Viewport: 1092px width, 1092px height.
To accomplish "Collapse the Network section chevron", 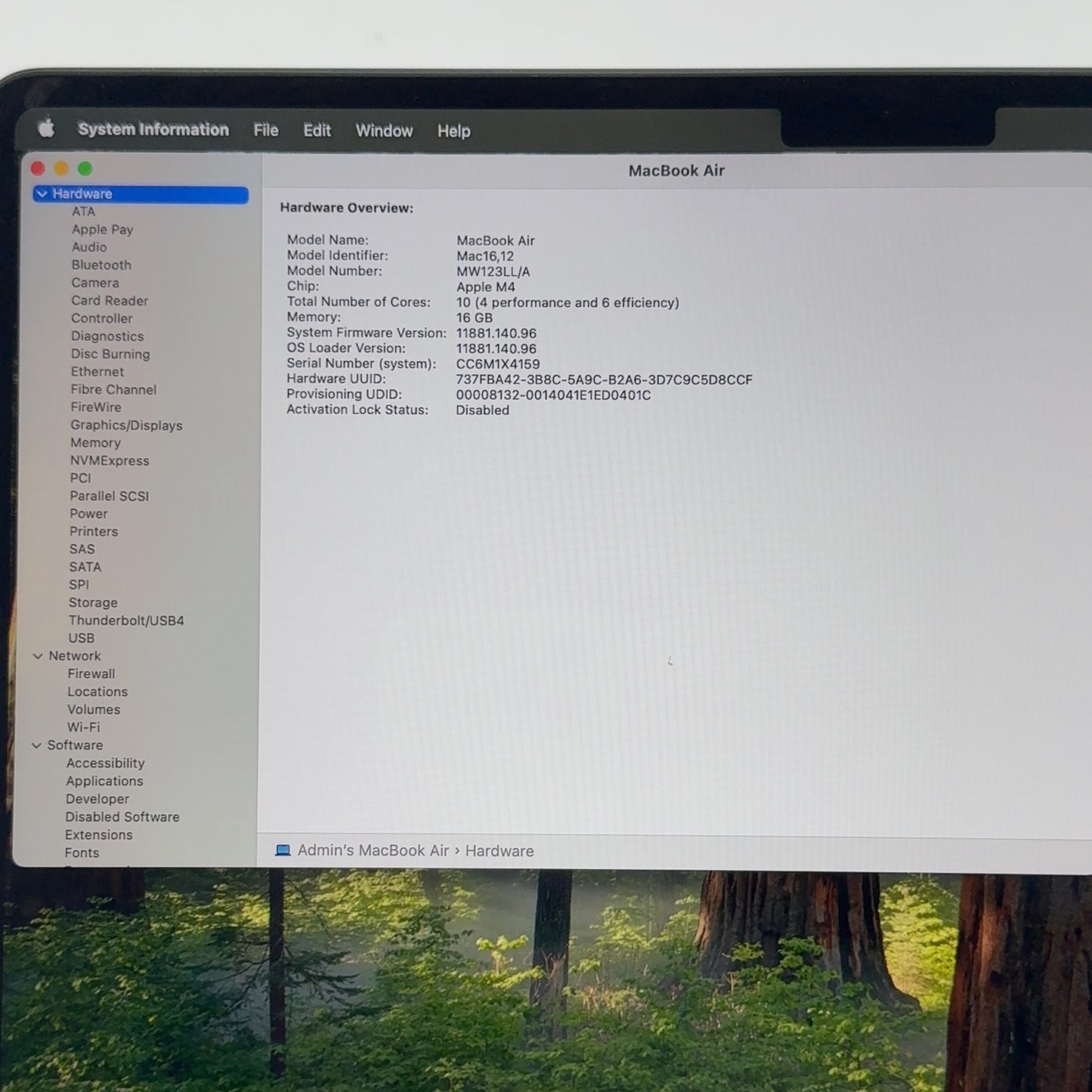I will [x=38, y=656].
